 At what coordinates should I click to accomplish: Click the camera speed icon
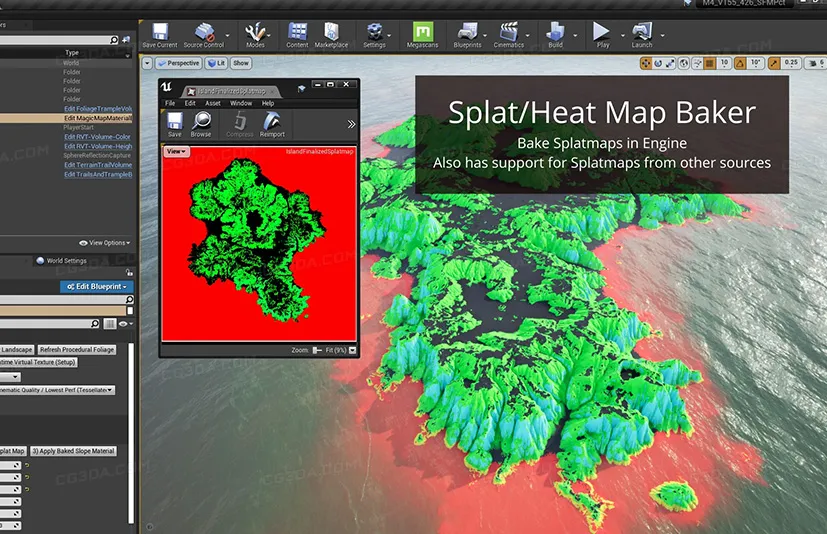point(813,63)
